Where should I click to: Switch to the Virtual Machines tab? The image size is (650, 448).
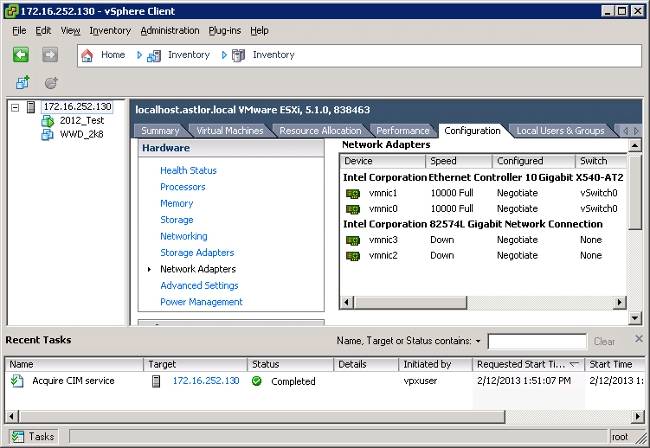(x=230, y=131)
